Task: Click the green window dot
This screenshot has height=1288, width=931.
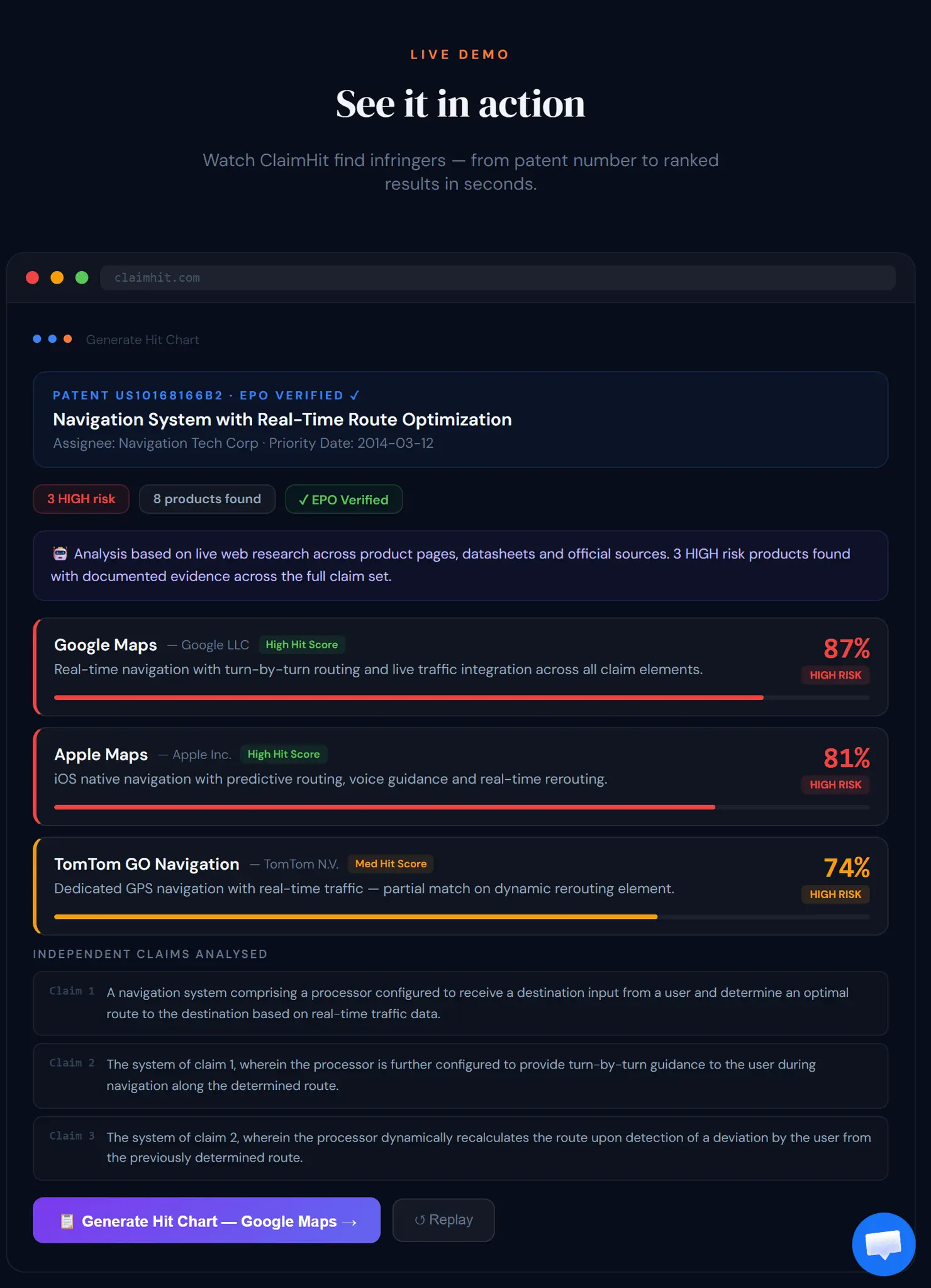Action: pos(82,277)
